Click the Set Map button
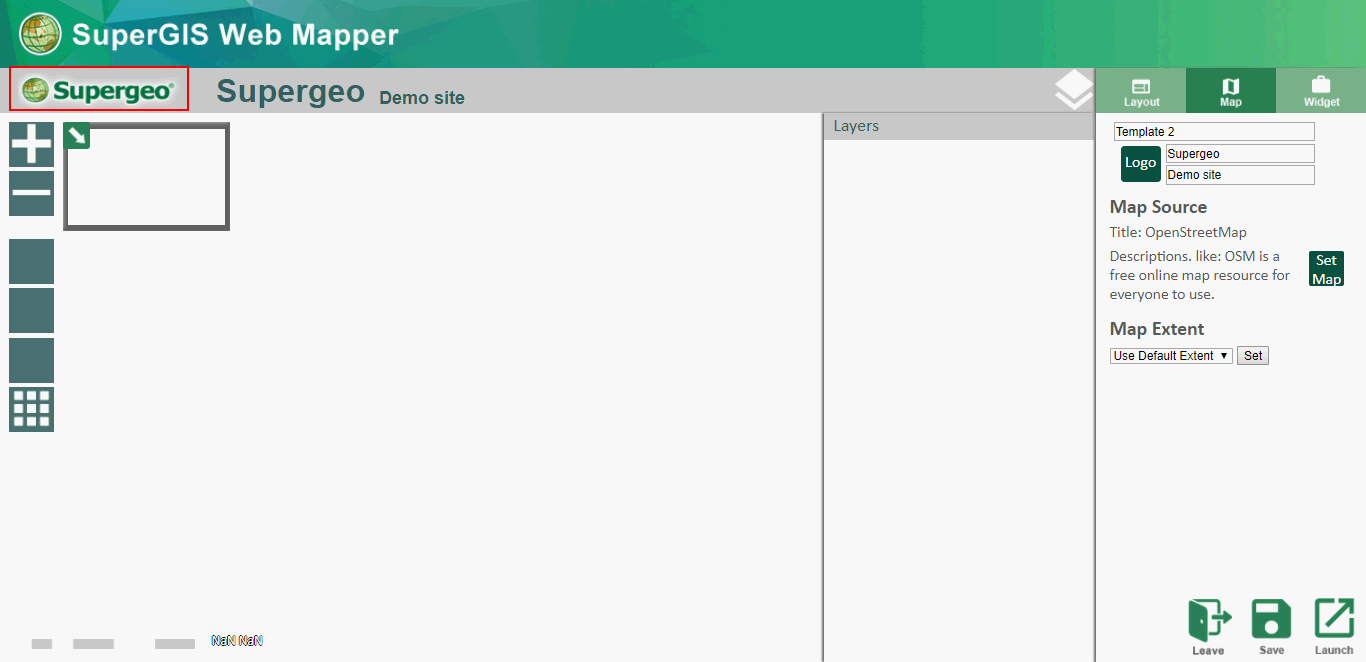This screenshot has width=1366, height=662. (1326, 269)
